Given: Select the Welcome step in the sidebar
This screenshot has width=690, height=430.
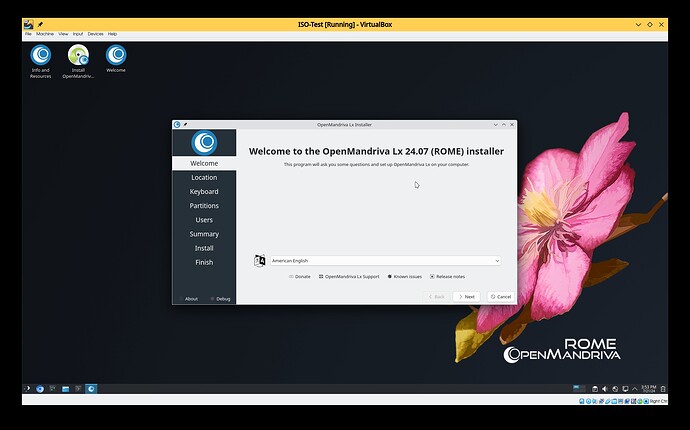Looking at the screenshot, I should pyautogui.click(x=204, y=163).
